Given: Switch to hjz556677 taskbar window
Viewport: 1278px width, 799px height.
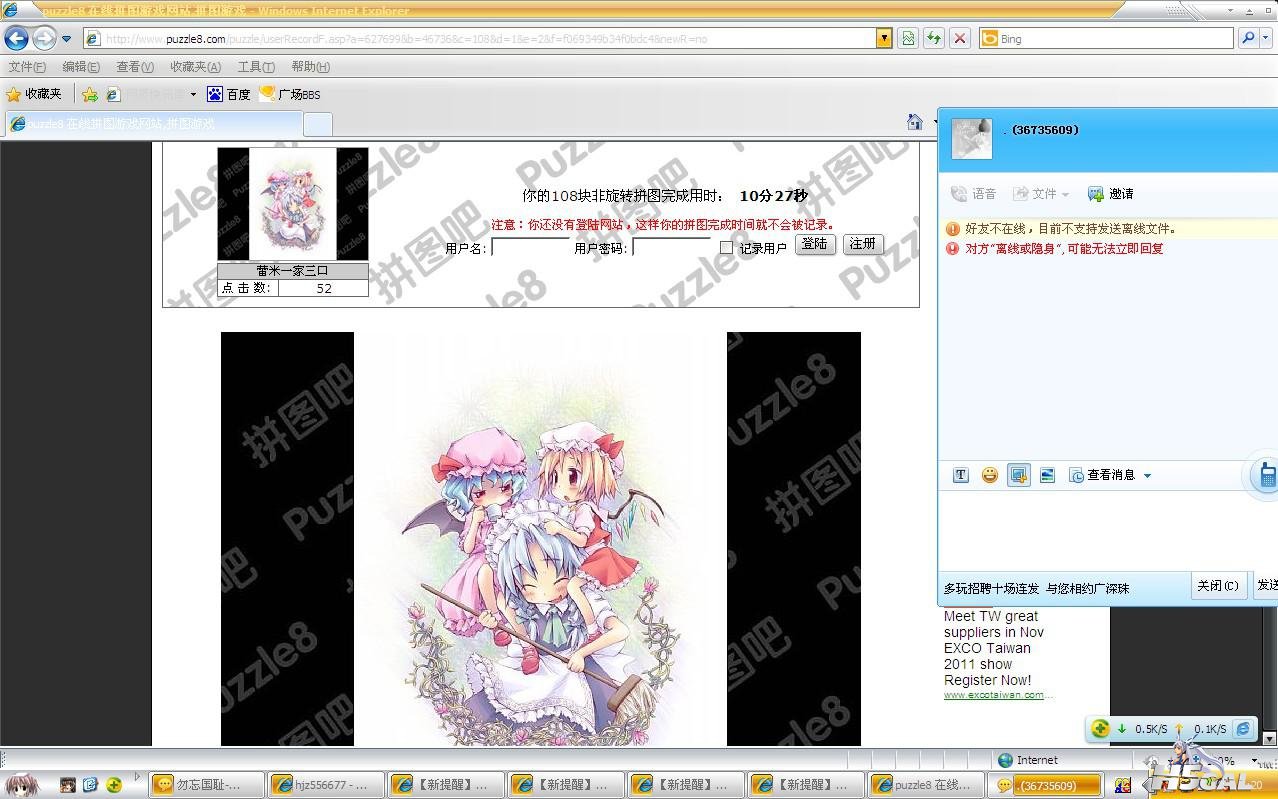Looking at the screenshot, I should (325, 785).
